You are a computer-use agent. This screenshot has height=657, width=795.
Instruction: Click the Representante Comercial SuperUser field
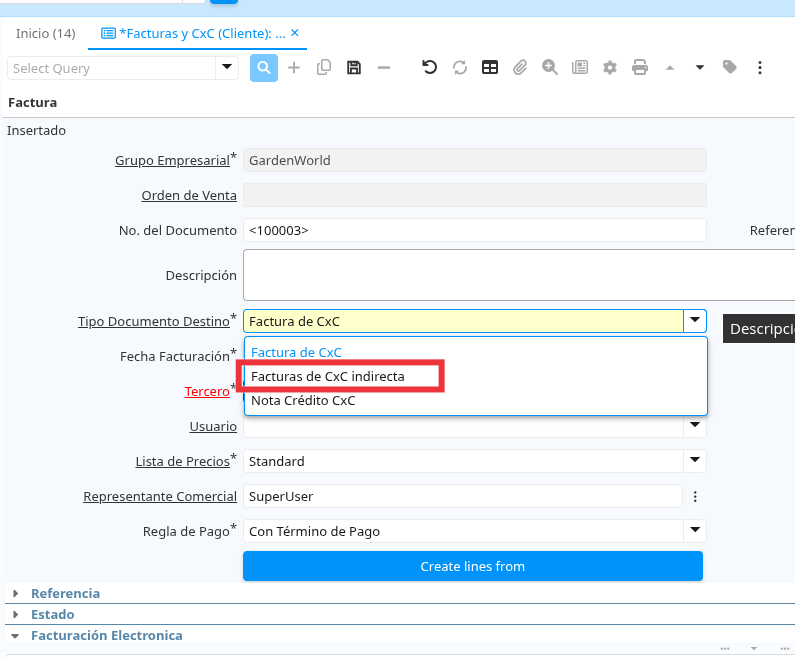(462, 496)
